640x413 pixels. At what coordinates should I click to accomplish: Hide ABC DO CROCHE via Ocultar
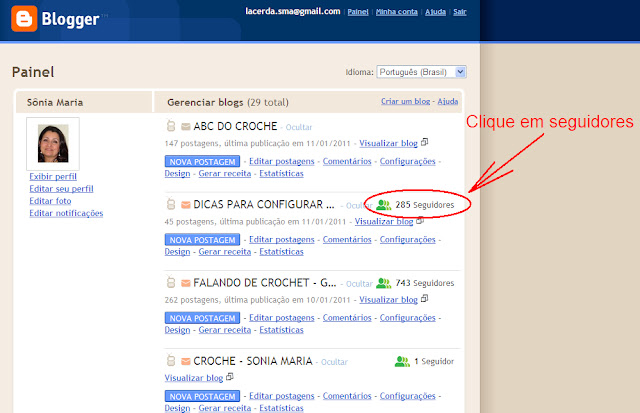(x=299, y=127)
